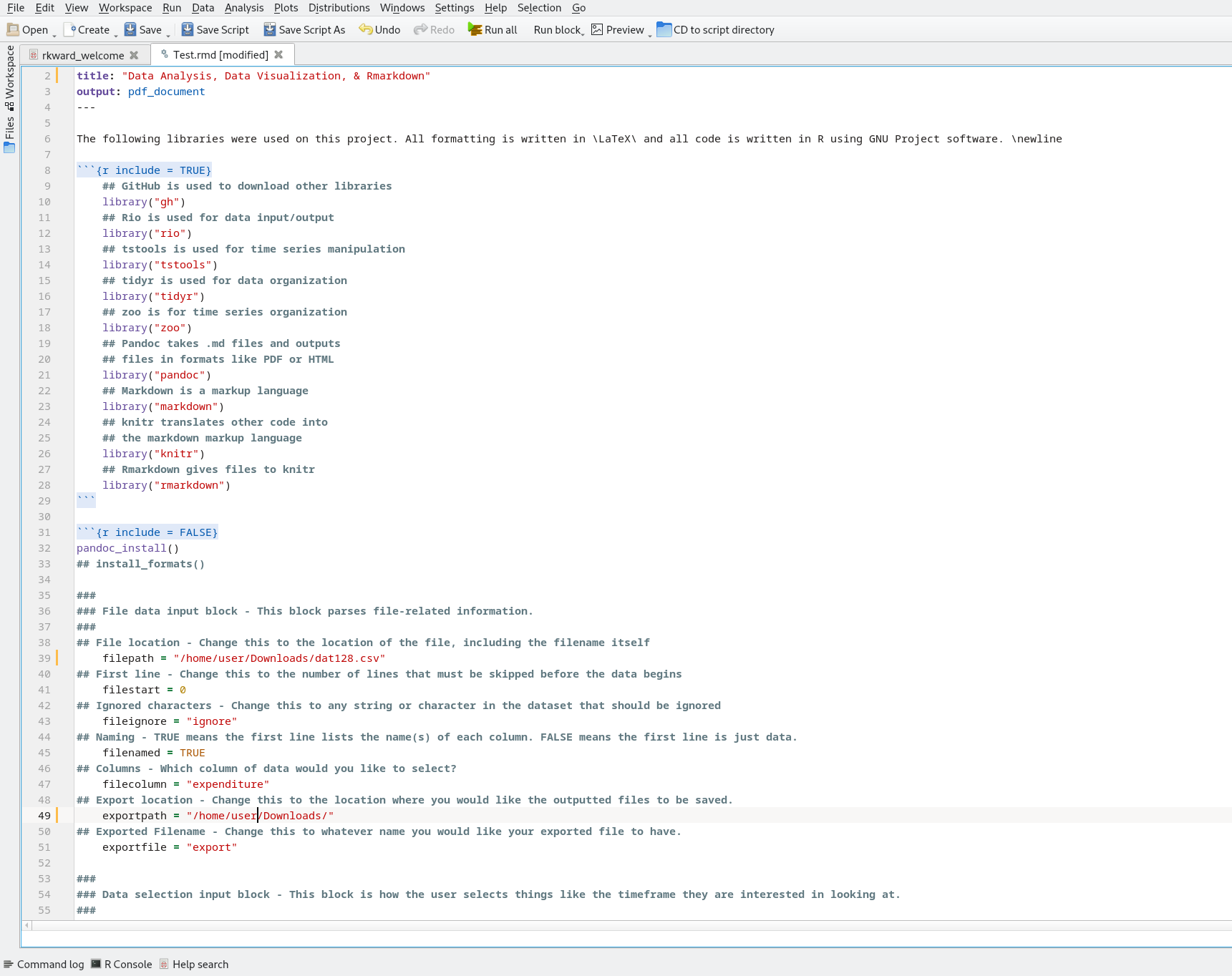The image size is (1232, 976).
Task: Show the R Console panel
Action: 122,964
